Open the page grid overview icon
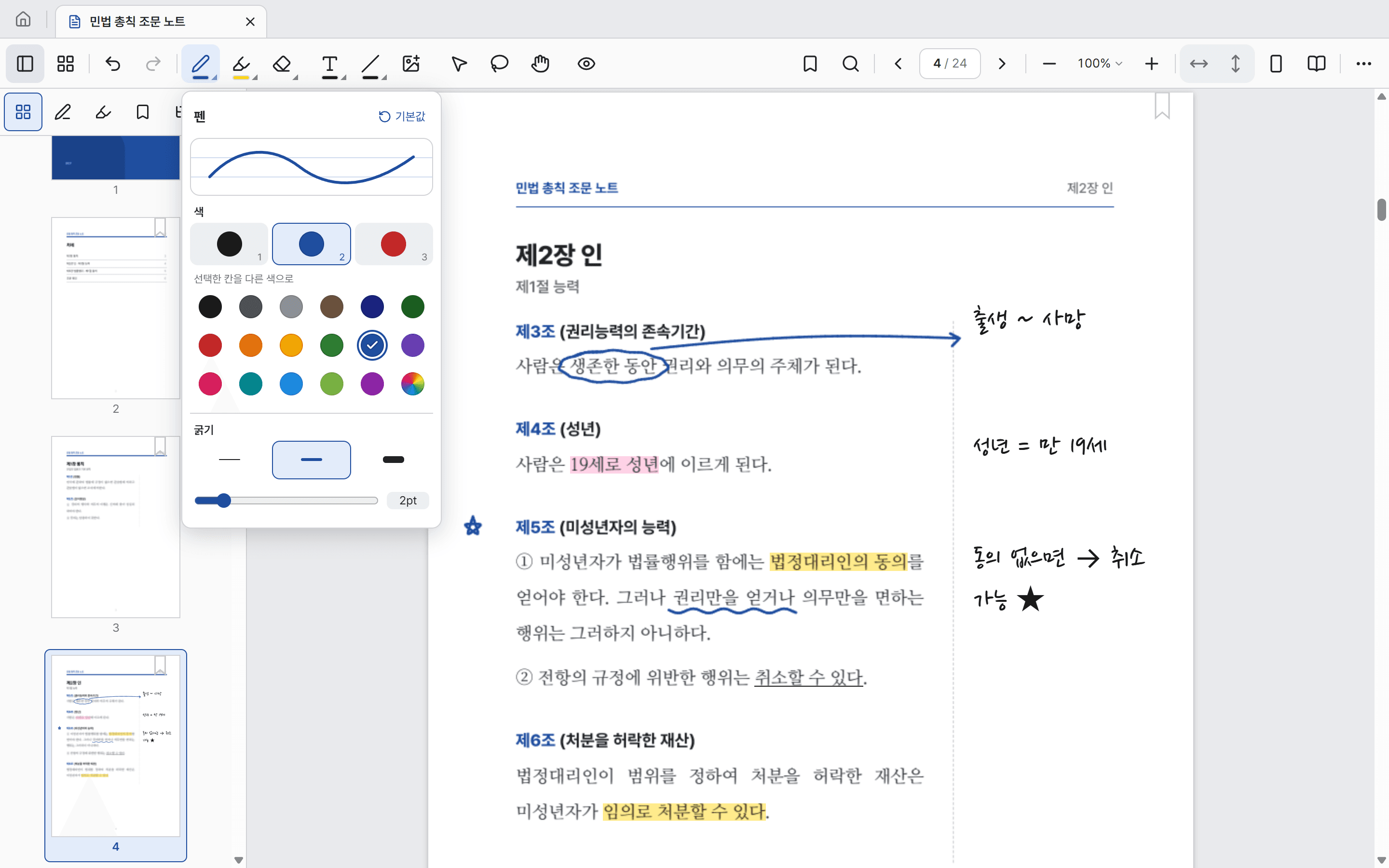 pyautogui.click(x=66, y=63)
